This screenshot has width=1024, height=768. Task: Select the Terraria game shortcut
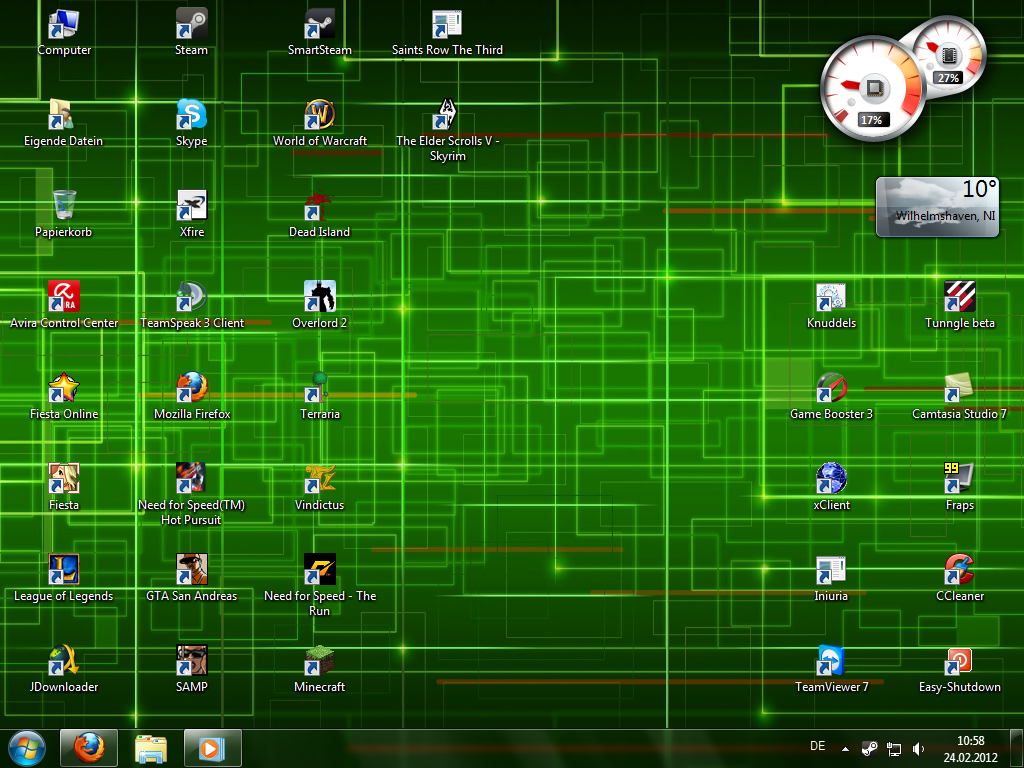(x=319, y=387)
